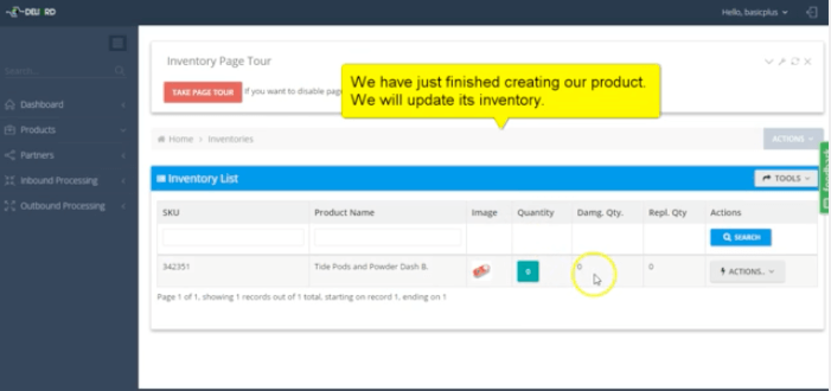The width and height of the screenshot is (831, 391).
Task: Open row 342351 ACTIONS dropdown
Action: coord(747,271)
